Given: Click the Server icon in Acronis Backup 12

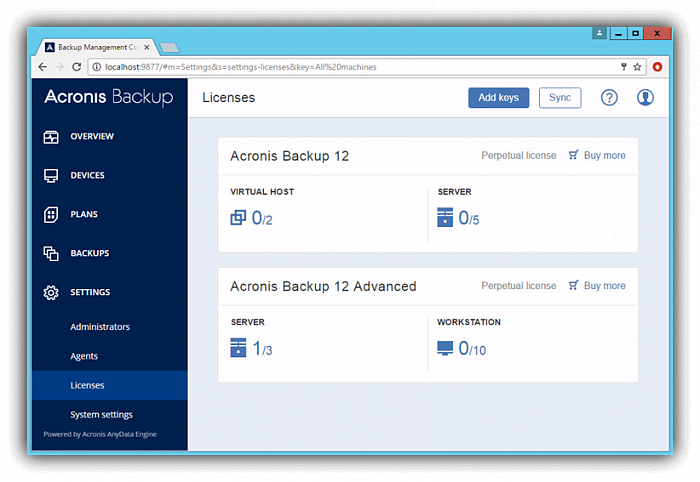Looking at the screenshot, I should (445, 217).
